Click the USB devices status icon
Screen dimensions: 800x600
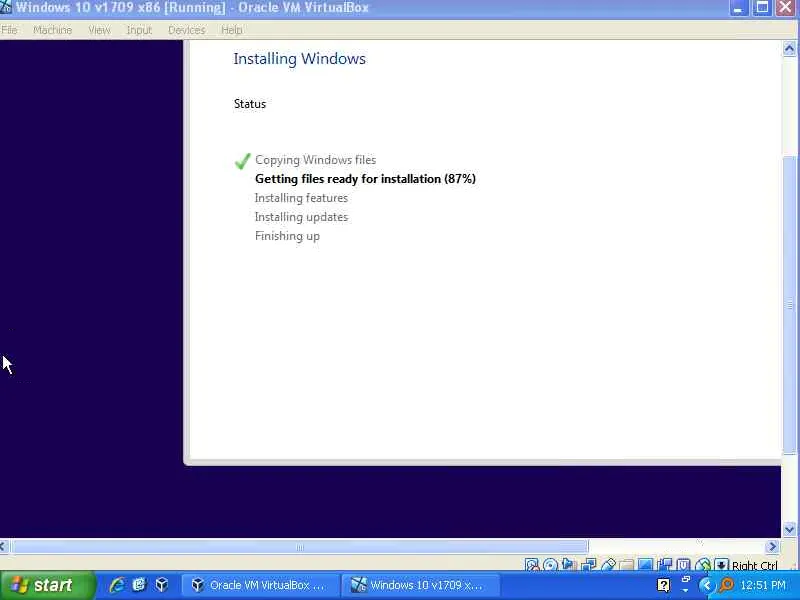pyautogui.click(x=608, y=564)
